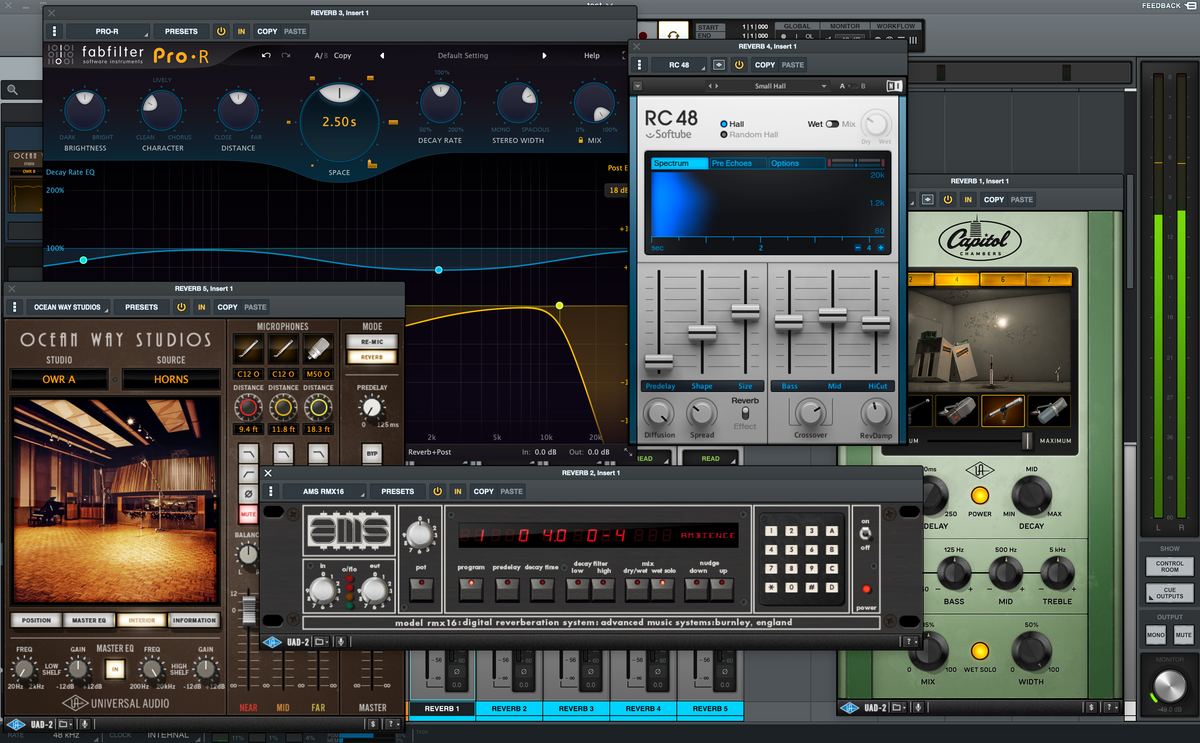Flip the Reverb/Effect switch in RC 48

(x=744, y=413)
